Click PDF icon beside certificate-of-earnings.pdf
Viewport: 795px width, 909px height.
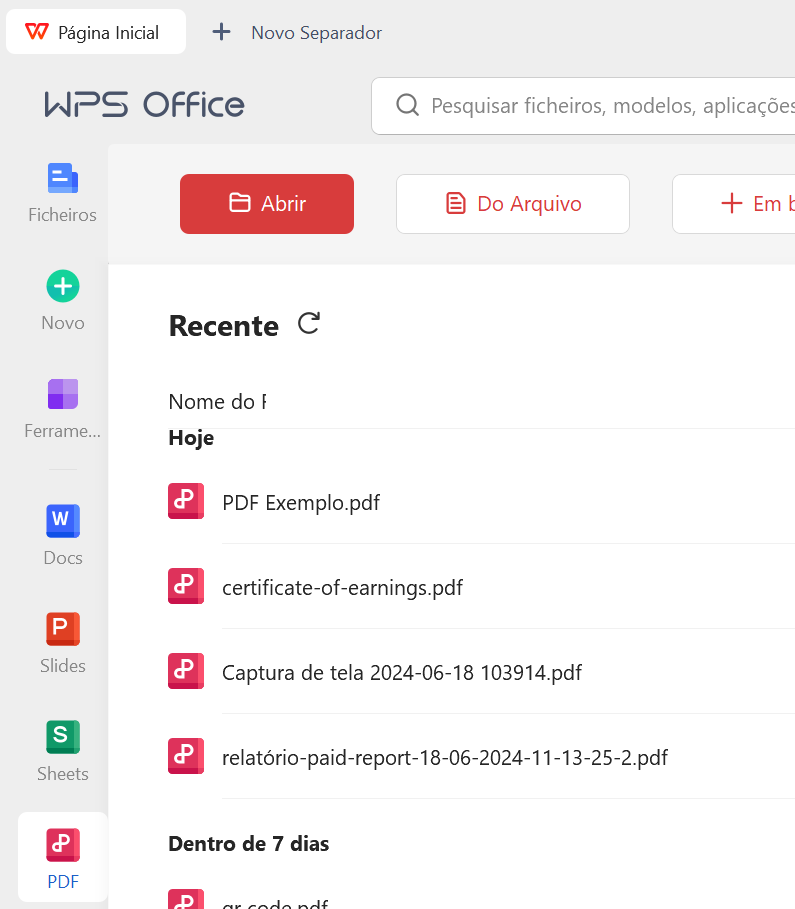click(186, 586)
